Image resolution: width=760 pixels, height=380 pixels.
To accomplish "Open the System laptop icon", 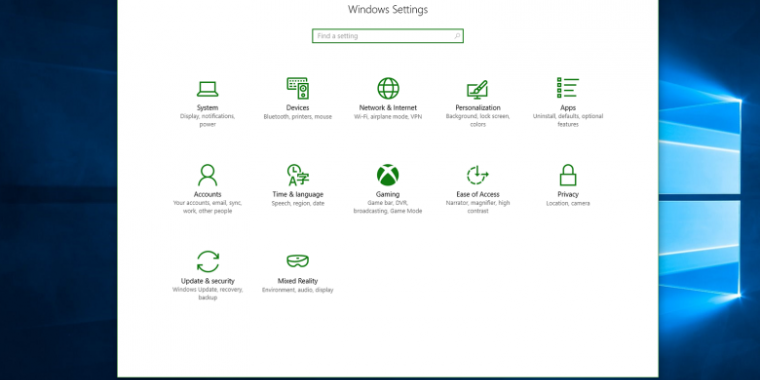I will (x=207, y=89).
